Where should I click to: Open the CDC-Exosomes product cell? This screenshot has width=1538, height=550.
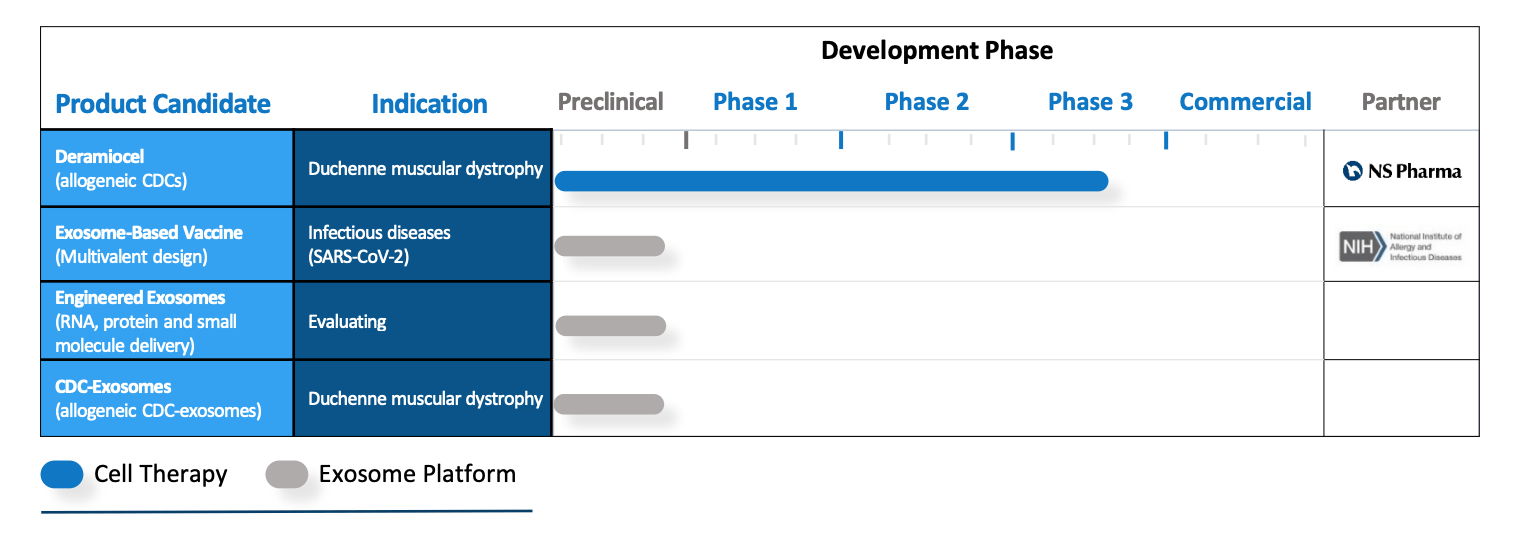pyautogui.click(x=167, y=398)
